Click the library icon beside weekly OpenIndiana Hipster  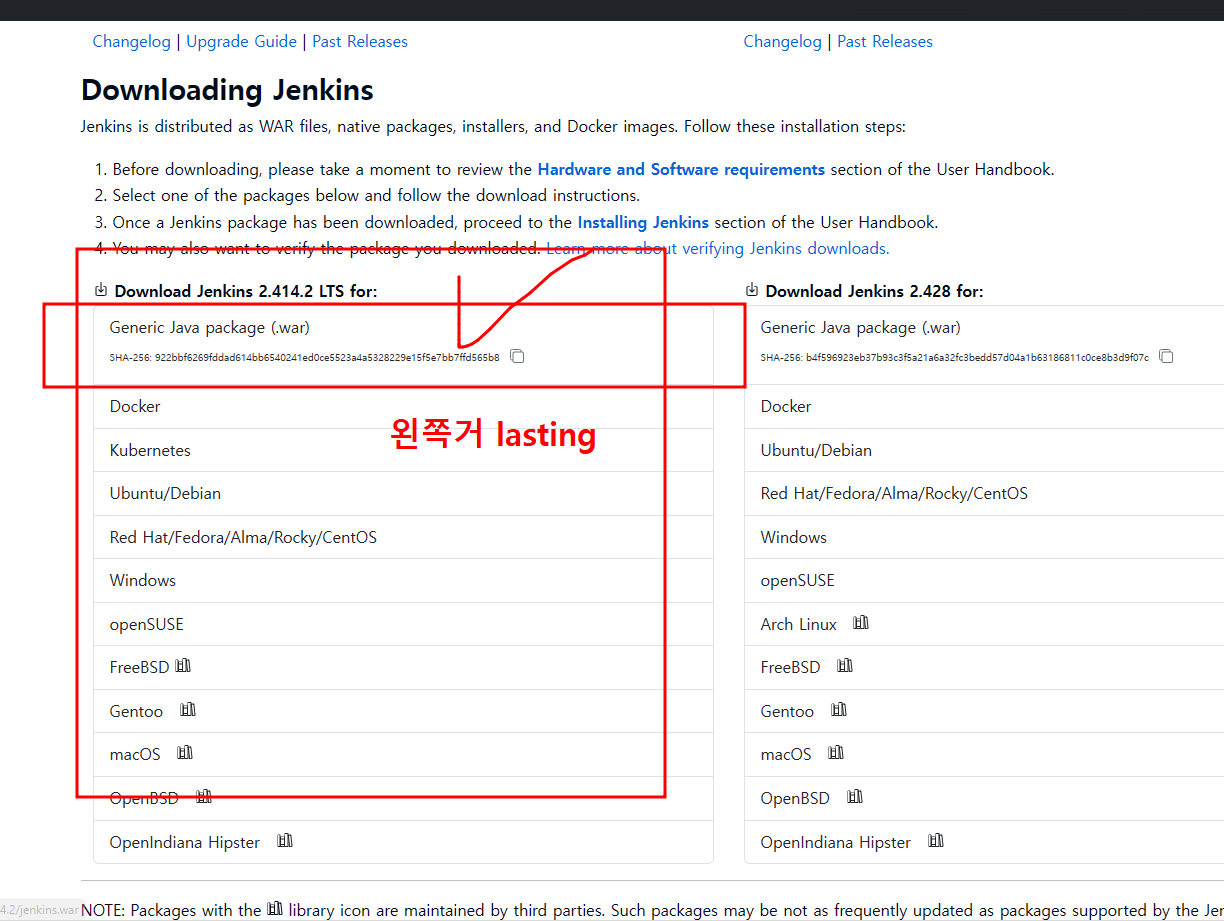click(936, 841)
